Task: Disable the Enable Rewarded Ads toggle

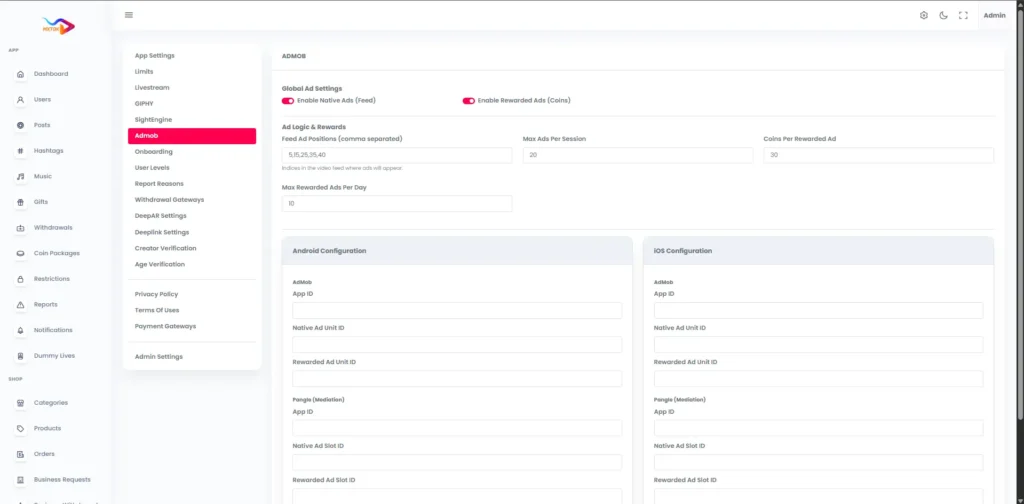Action: [x=468, y=101]
